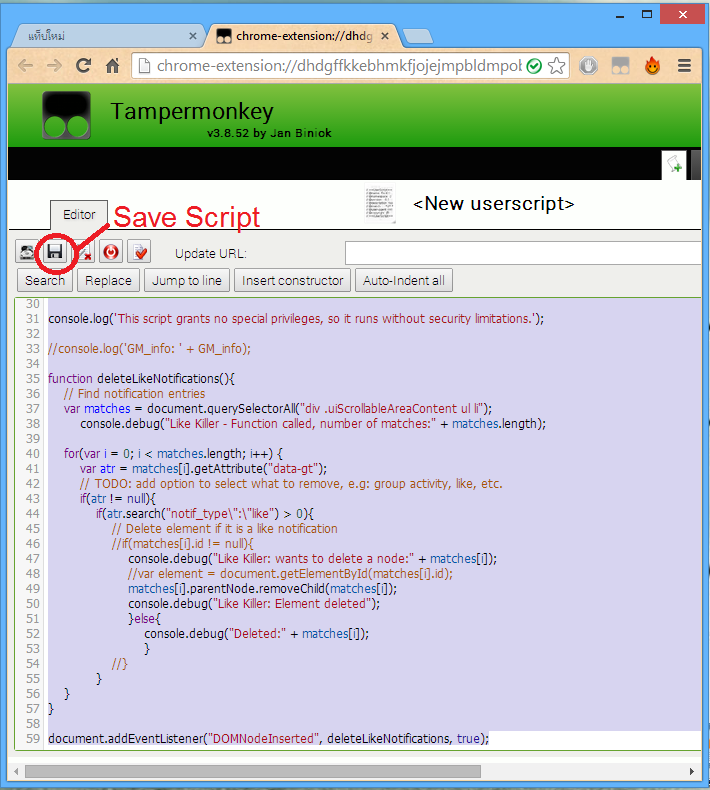Click the orange flame extension icon
The height and width of the screenshot is (790, 710).
[x=653, y=65]
